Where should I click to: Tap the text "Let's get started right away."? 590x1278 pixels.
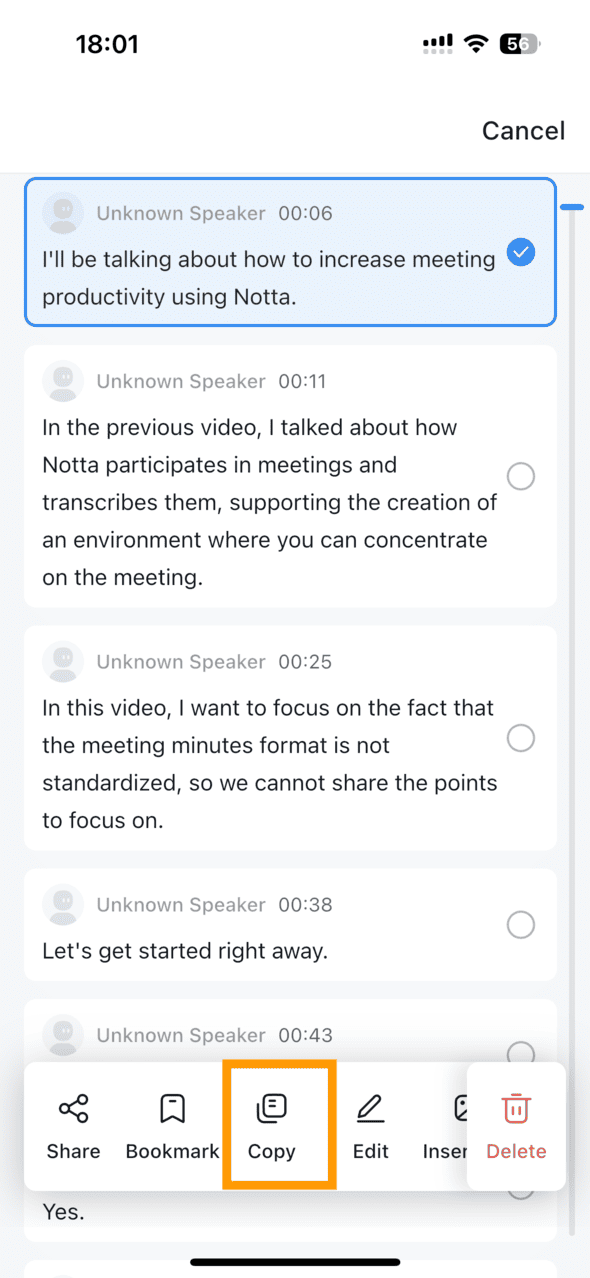point(185,951)
